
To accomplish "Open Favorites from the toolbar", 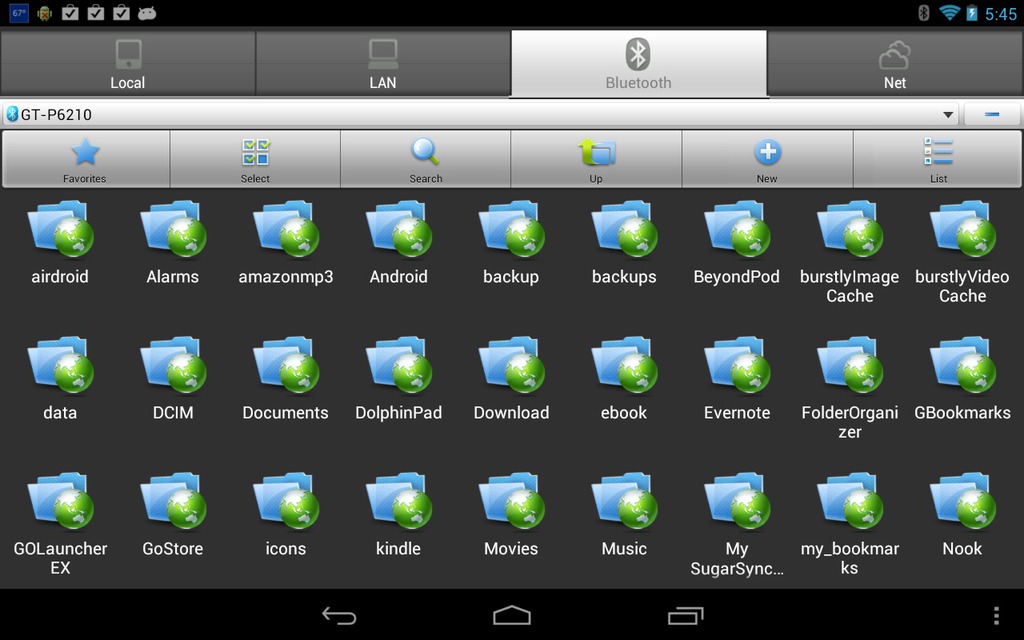I will [85, 159].
